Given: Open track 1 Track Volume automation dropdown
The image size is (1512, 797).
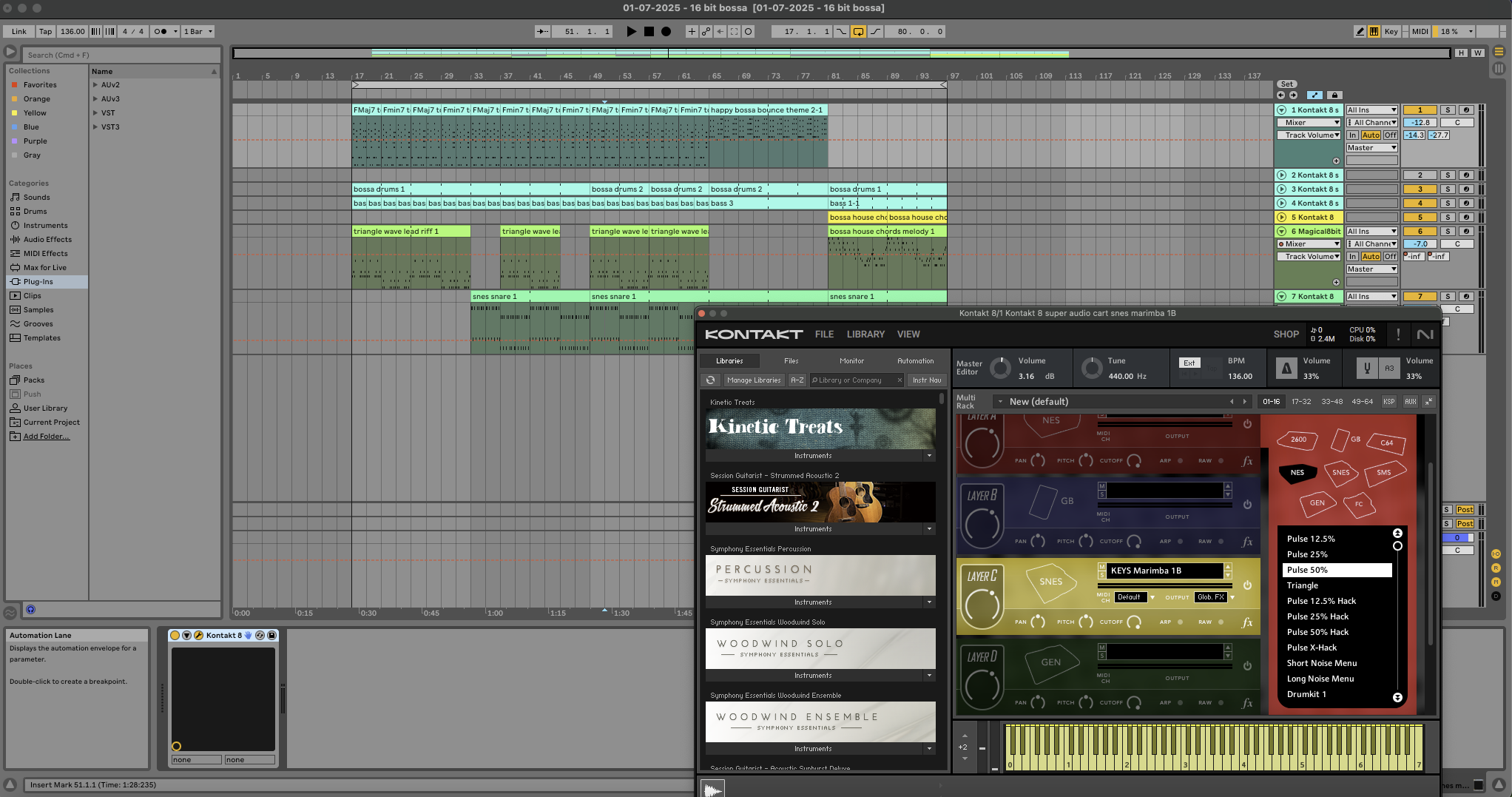Looking at the screenshot, I should 1309,135.
